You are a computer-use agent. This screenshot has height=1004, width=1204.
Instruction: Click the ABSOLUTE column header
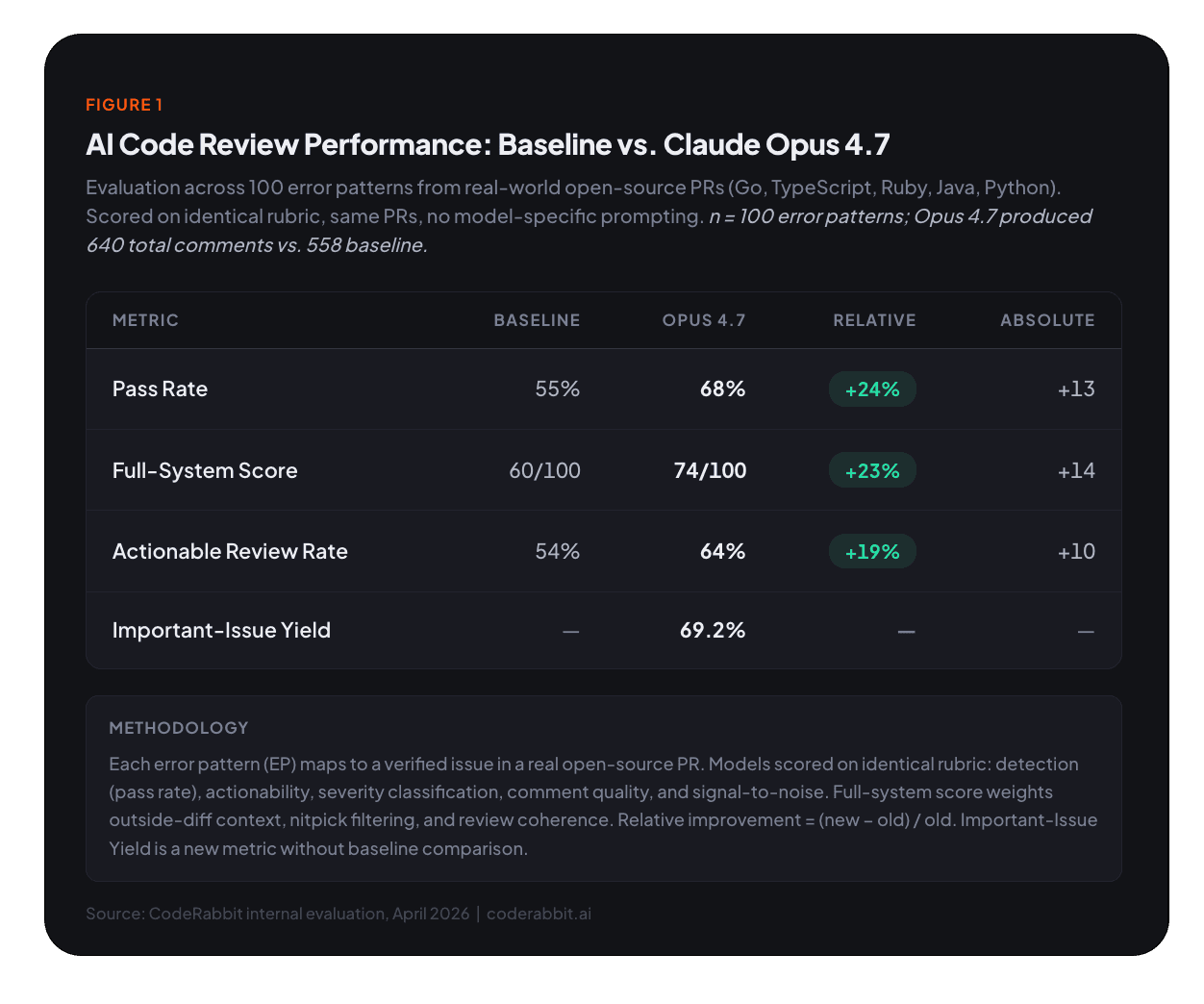pyautogui.click(x=1047, y=320)
